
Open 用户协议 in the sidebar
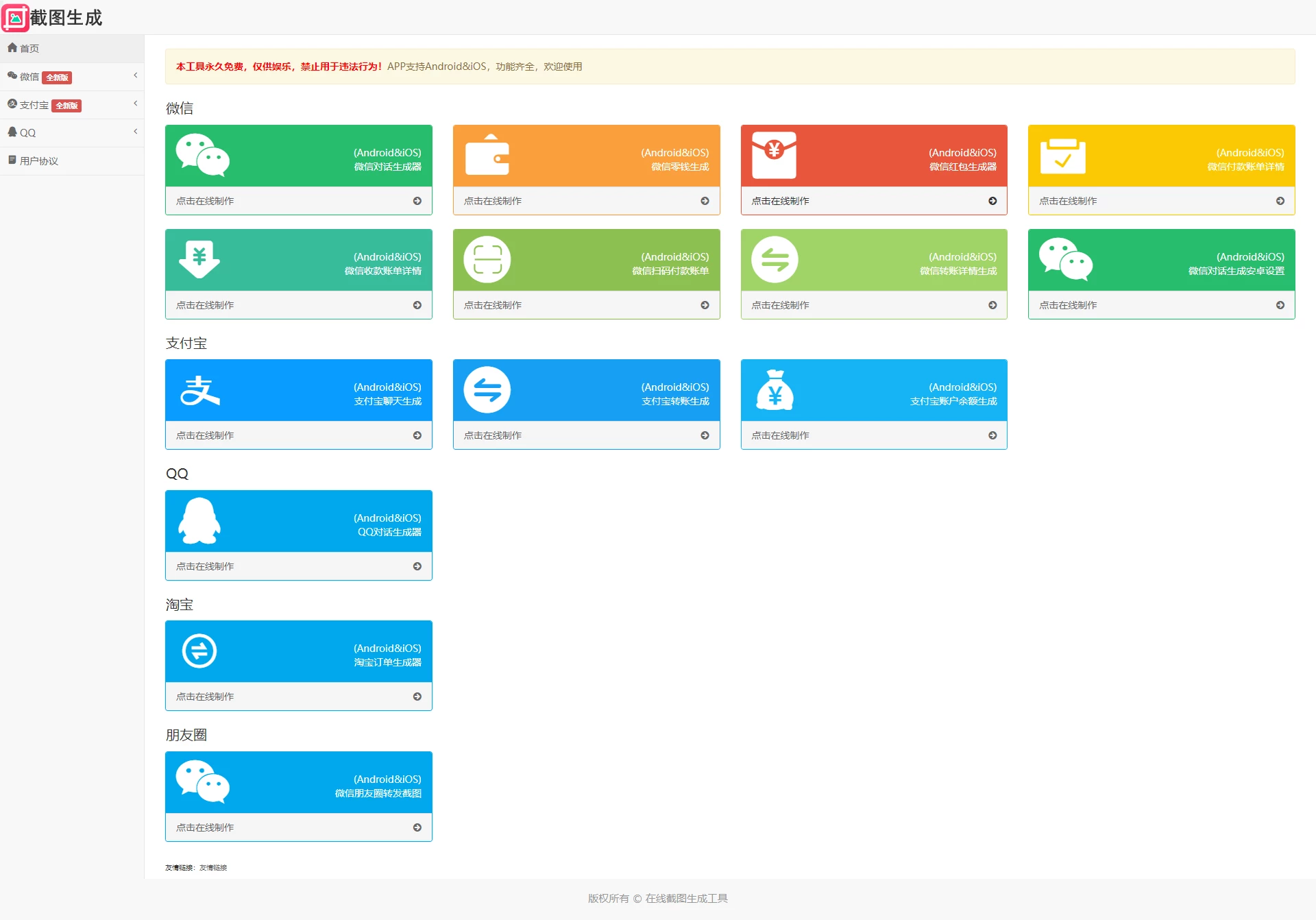click(38, 161)
